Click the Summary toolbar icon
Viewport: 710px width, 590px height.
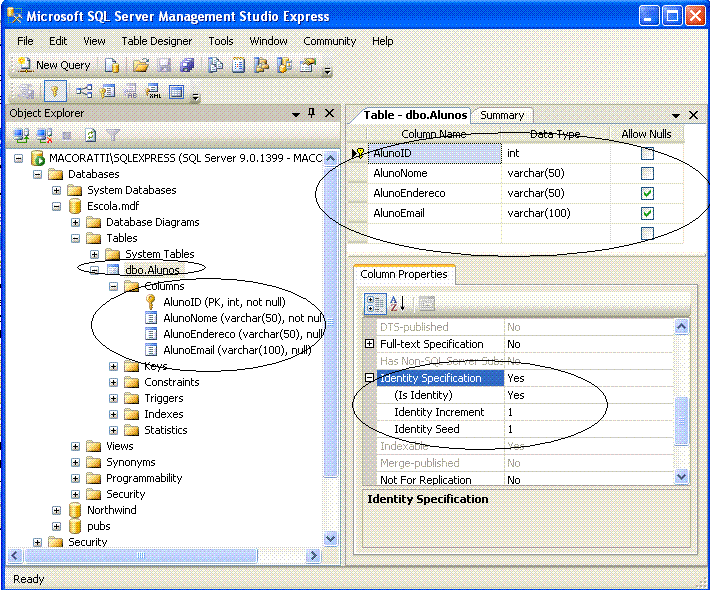point(238,66)
